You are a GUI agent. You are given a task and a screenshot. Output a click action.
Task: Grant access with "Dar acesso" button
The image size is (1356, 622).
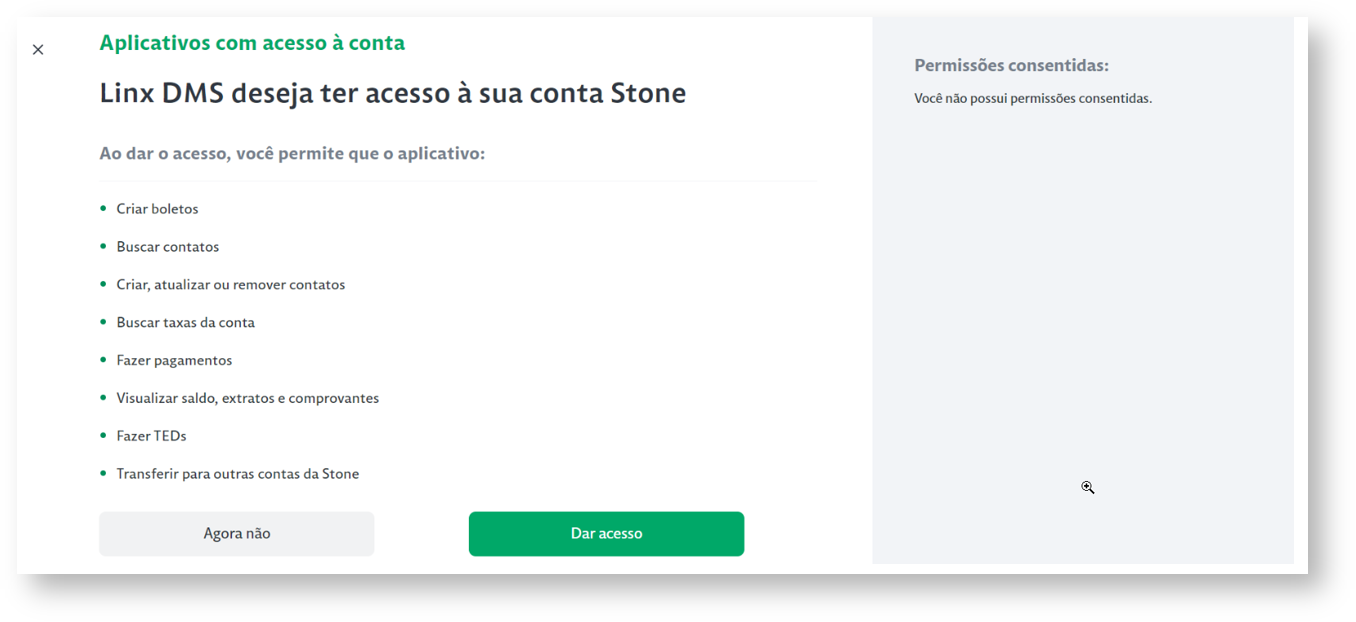[x=606, y=534]
